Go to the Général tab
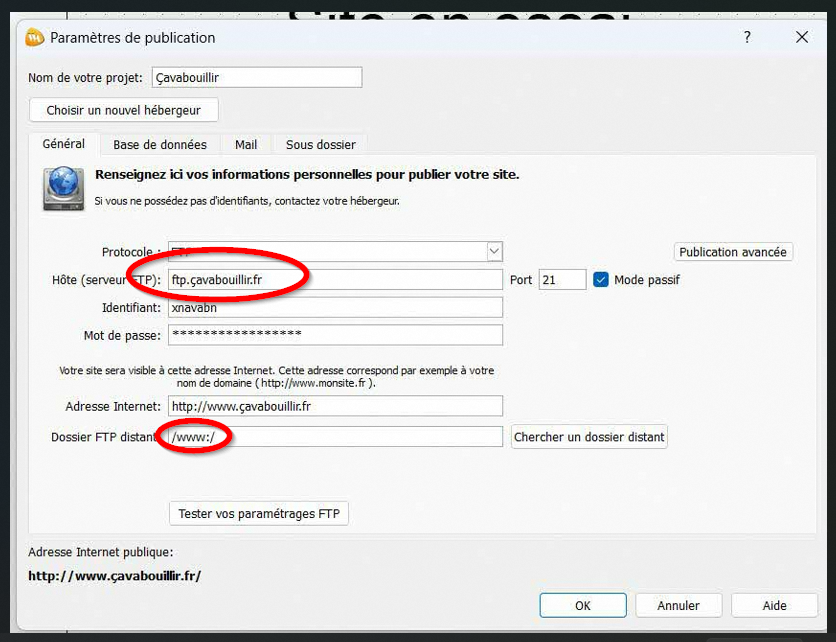Image resolution: width=836 pixels, height=642 pixels. [63, 144]
